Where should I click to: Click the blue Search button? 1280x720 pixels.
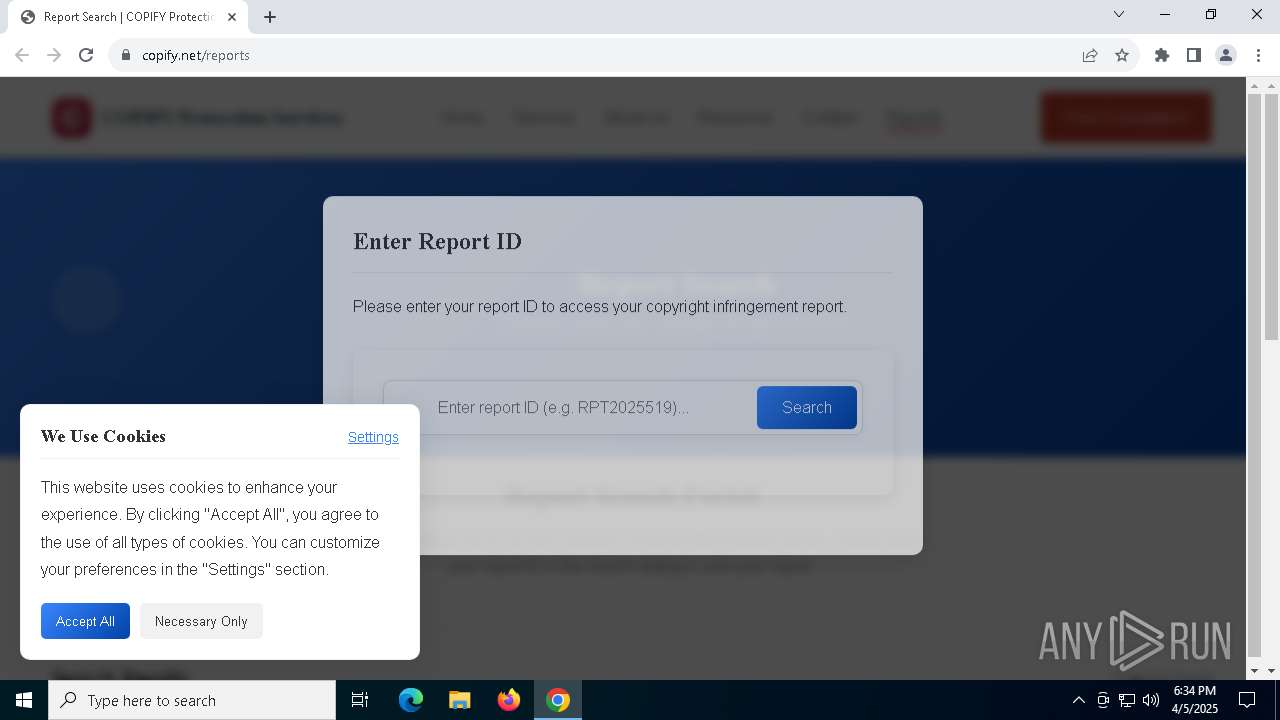pyautogui.click(x=807, y=407)
